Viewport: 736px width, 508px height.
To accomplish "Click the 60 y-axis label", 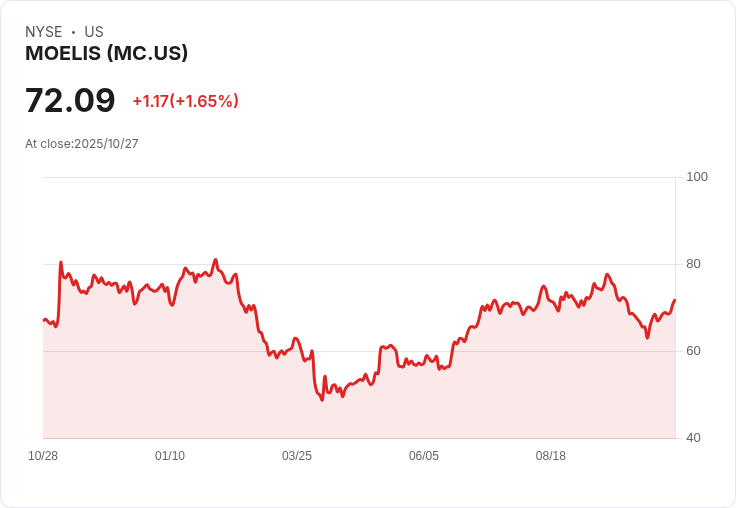I will [x=694, y=351].
